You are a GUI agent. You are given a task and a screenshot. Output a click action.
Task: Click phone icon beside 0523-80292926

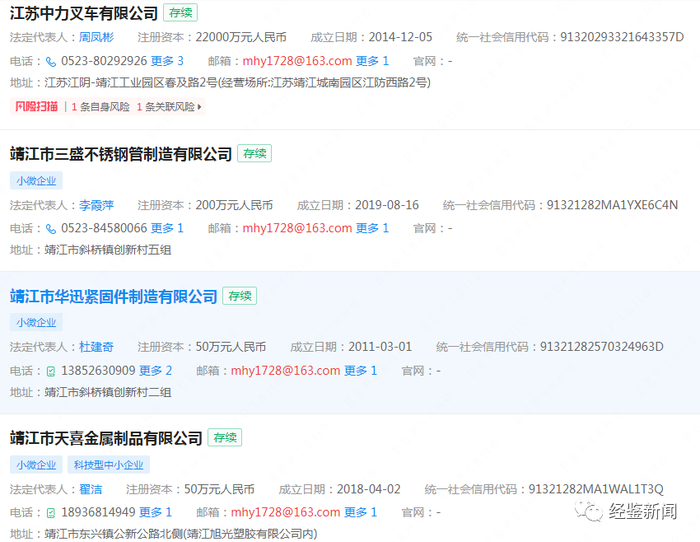point(51,62)
